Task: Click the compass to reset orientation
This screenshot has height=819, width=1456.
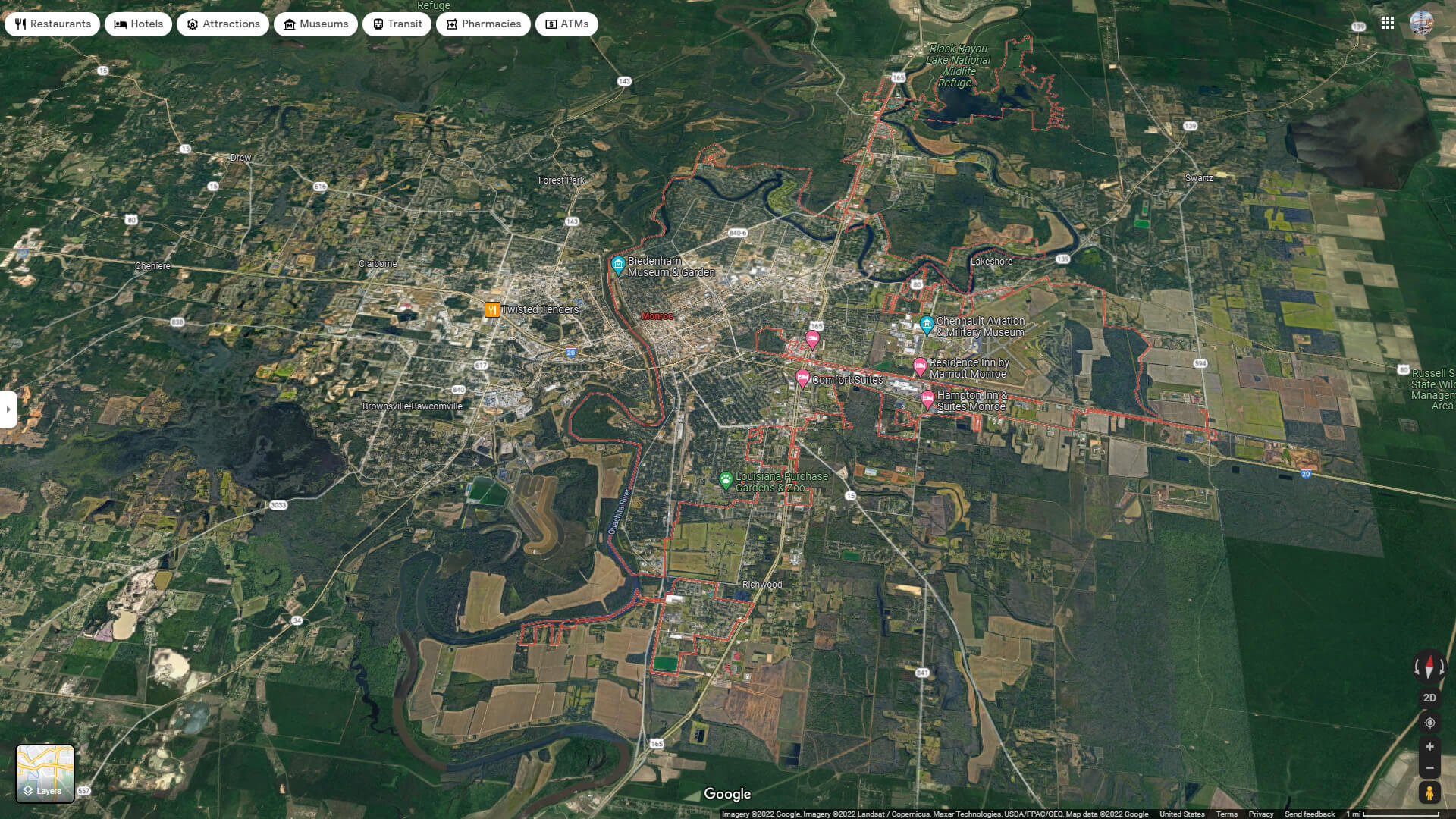Action: click(1429, 667)
